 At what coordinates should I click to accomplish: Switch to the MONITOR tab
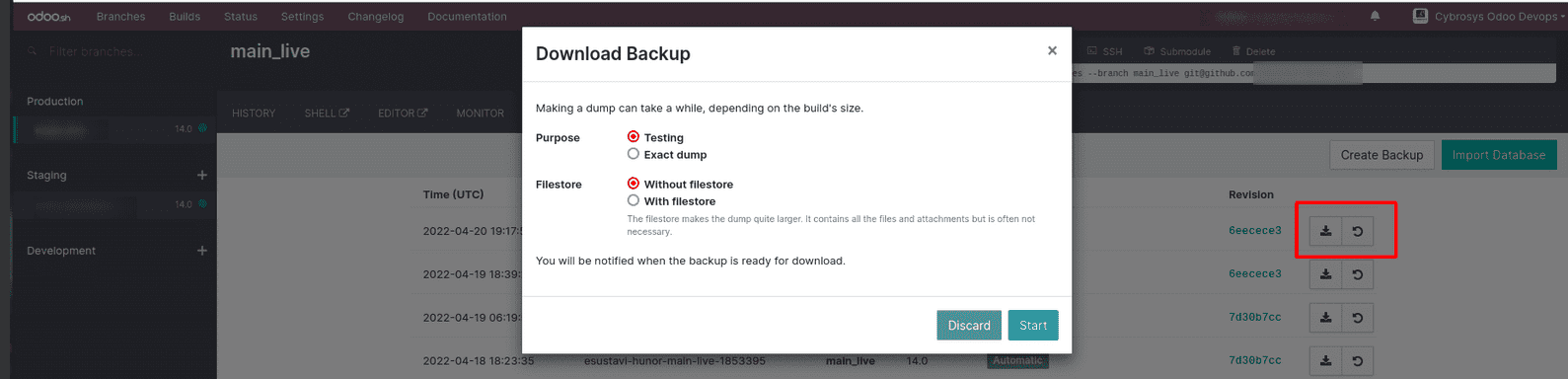[x=480, y=114]
